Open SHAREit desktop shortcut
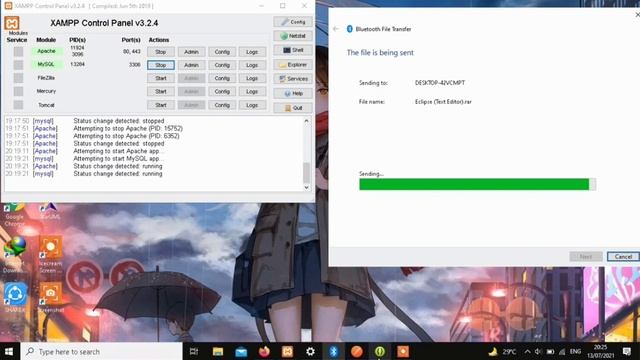This screenshot has width=640, height=360. (15, 298)
